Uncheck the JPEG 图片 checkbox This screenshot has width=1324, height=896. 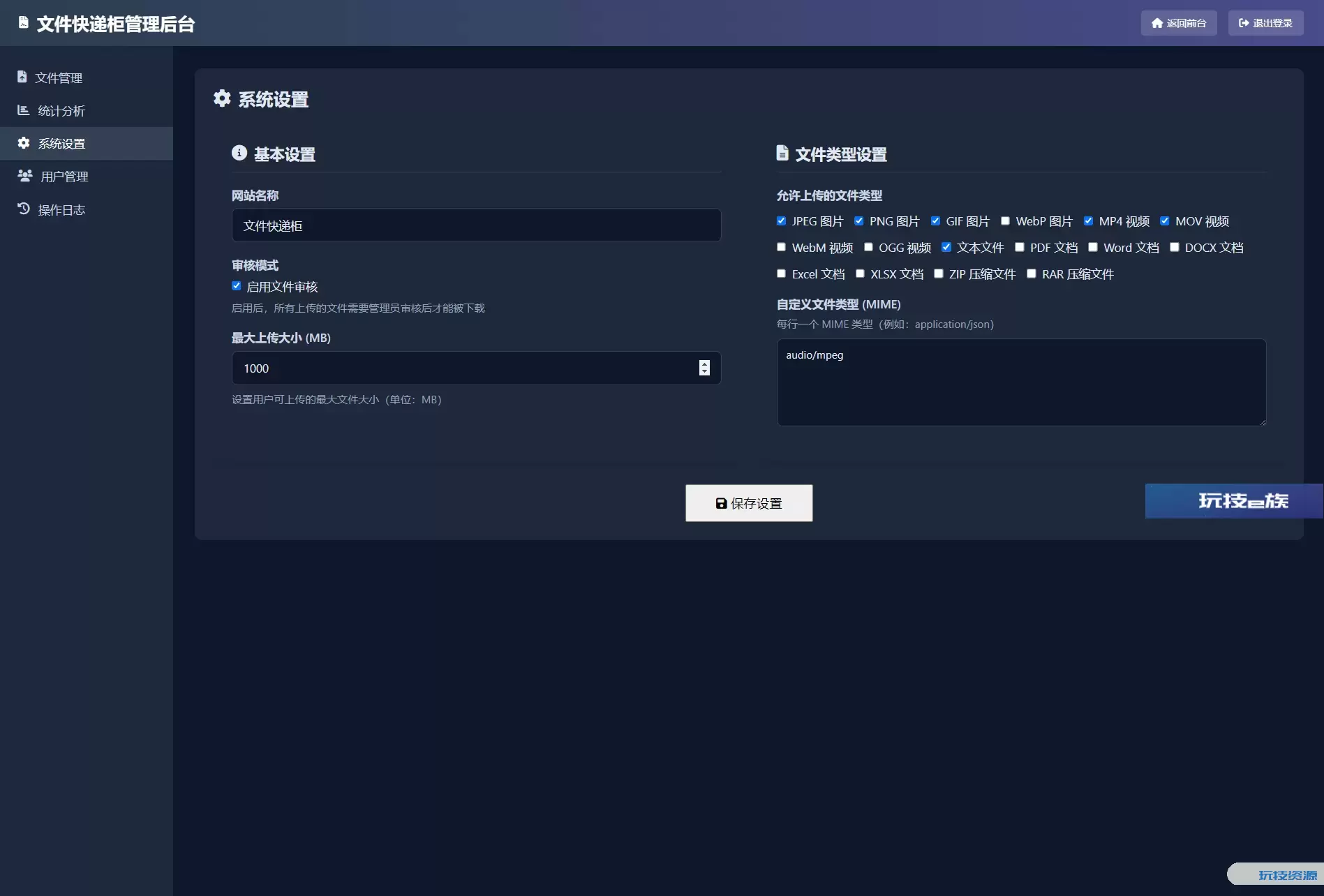click(782, 221)
